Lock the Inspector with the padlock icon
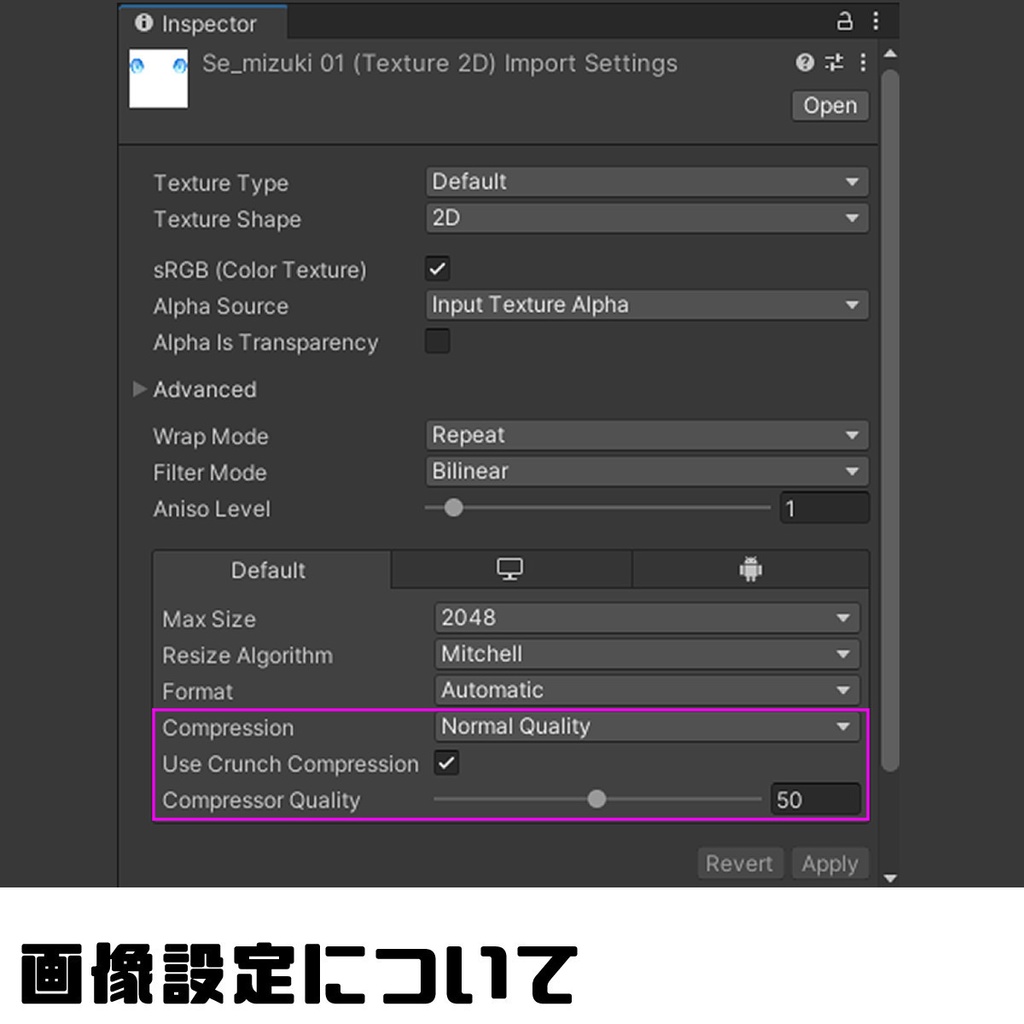The width and height of the screenshot is (1024, 1024). pyautogui.click(x=845, y=21)
